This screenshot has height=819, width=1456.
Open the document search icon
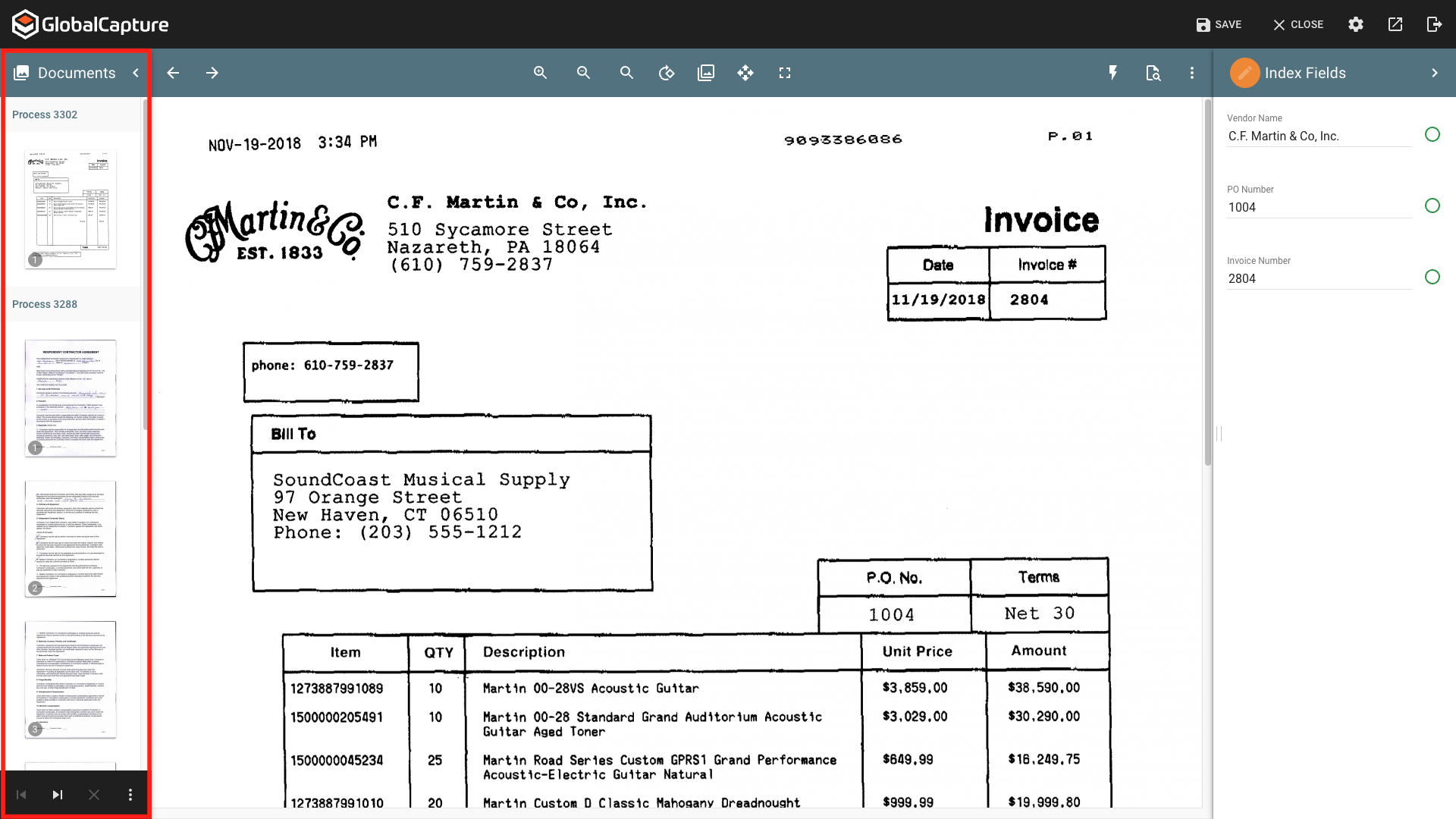click(1153, 73)
